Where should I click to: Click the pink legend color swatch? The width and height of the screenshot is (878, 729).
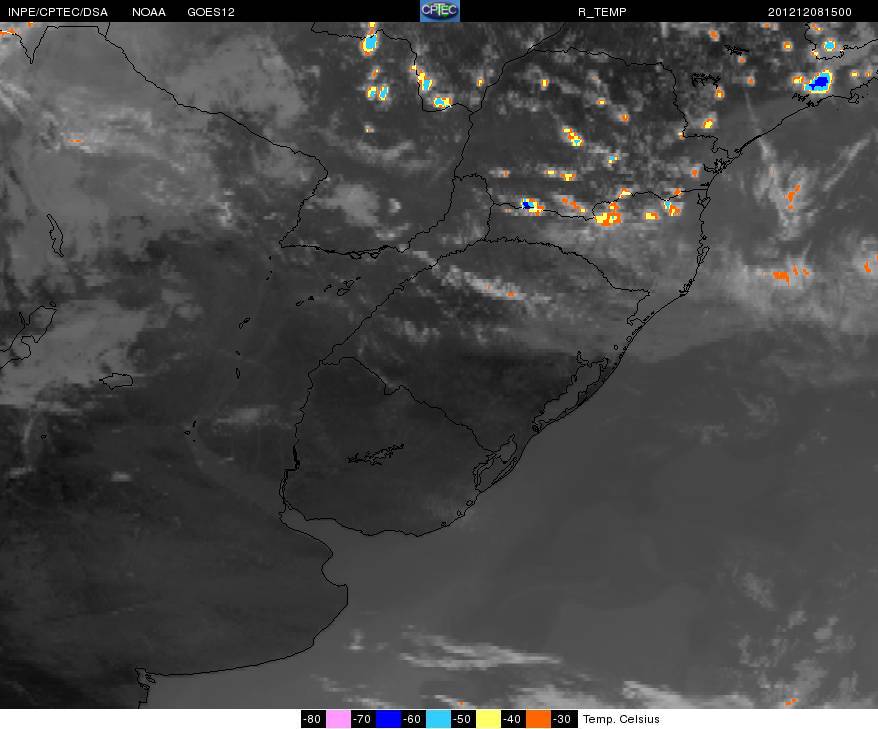point(338,719)
